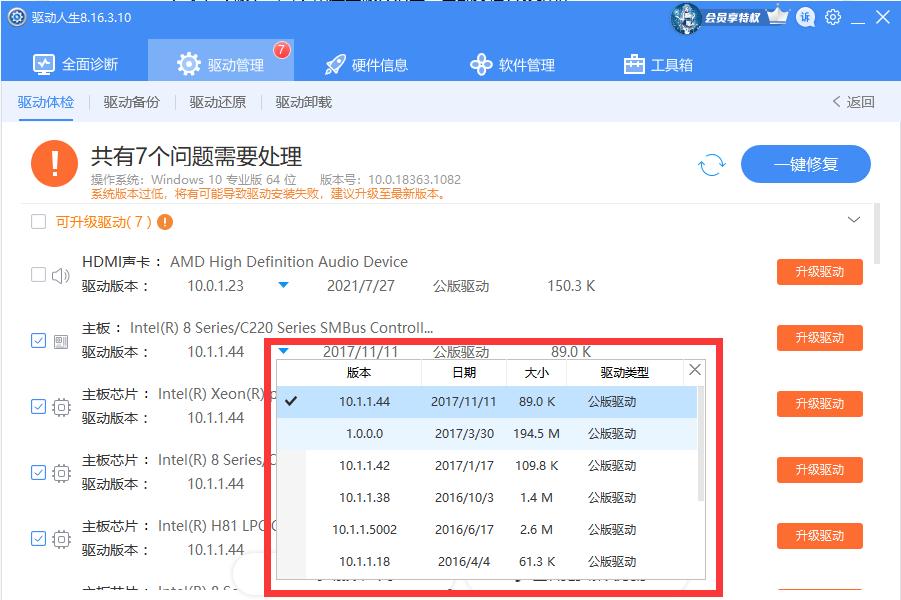Open 软件管理 via its gamepad icon
Screen dimensions: 901x600
pos(481,62)
